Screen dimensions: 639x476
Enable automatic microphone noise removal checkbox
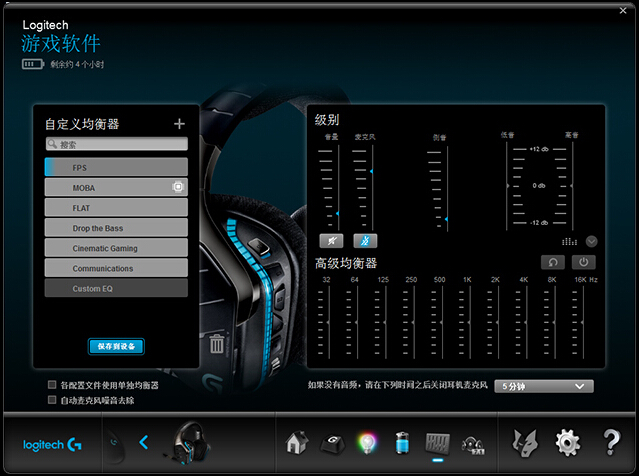[x=52, y=399]
